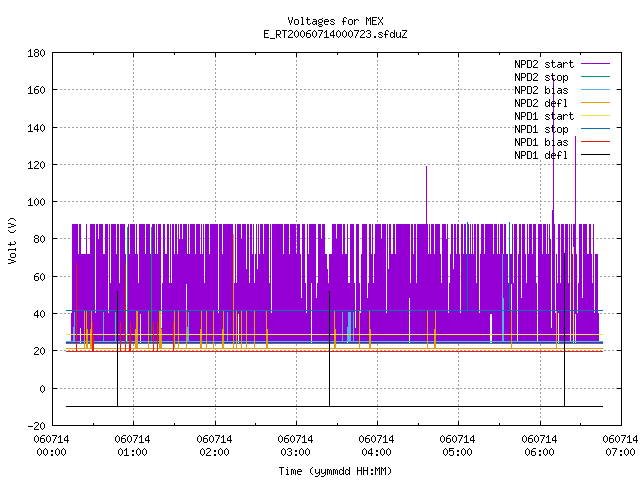Click the y-axis tick value 60

click(39, 277)
